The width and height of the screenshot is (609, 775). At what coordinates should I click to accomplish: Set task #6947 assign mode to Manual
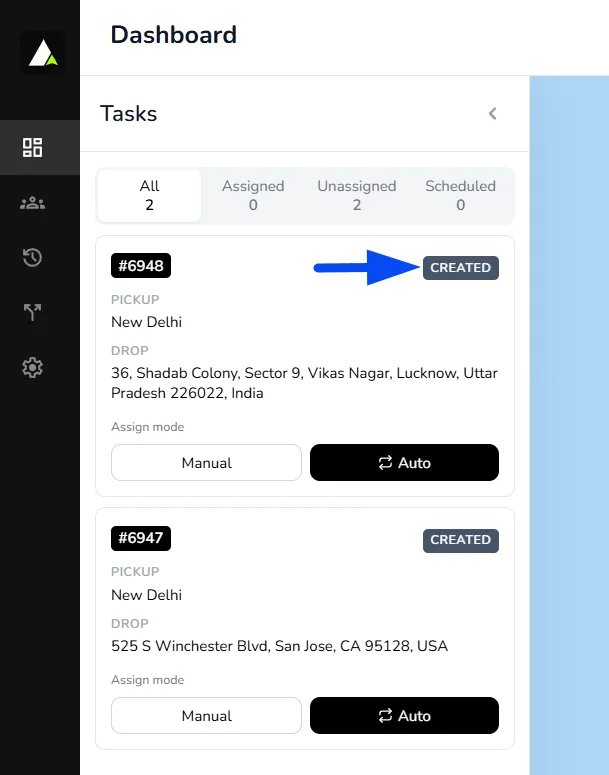pos(206,716)
